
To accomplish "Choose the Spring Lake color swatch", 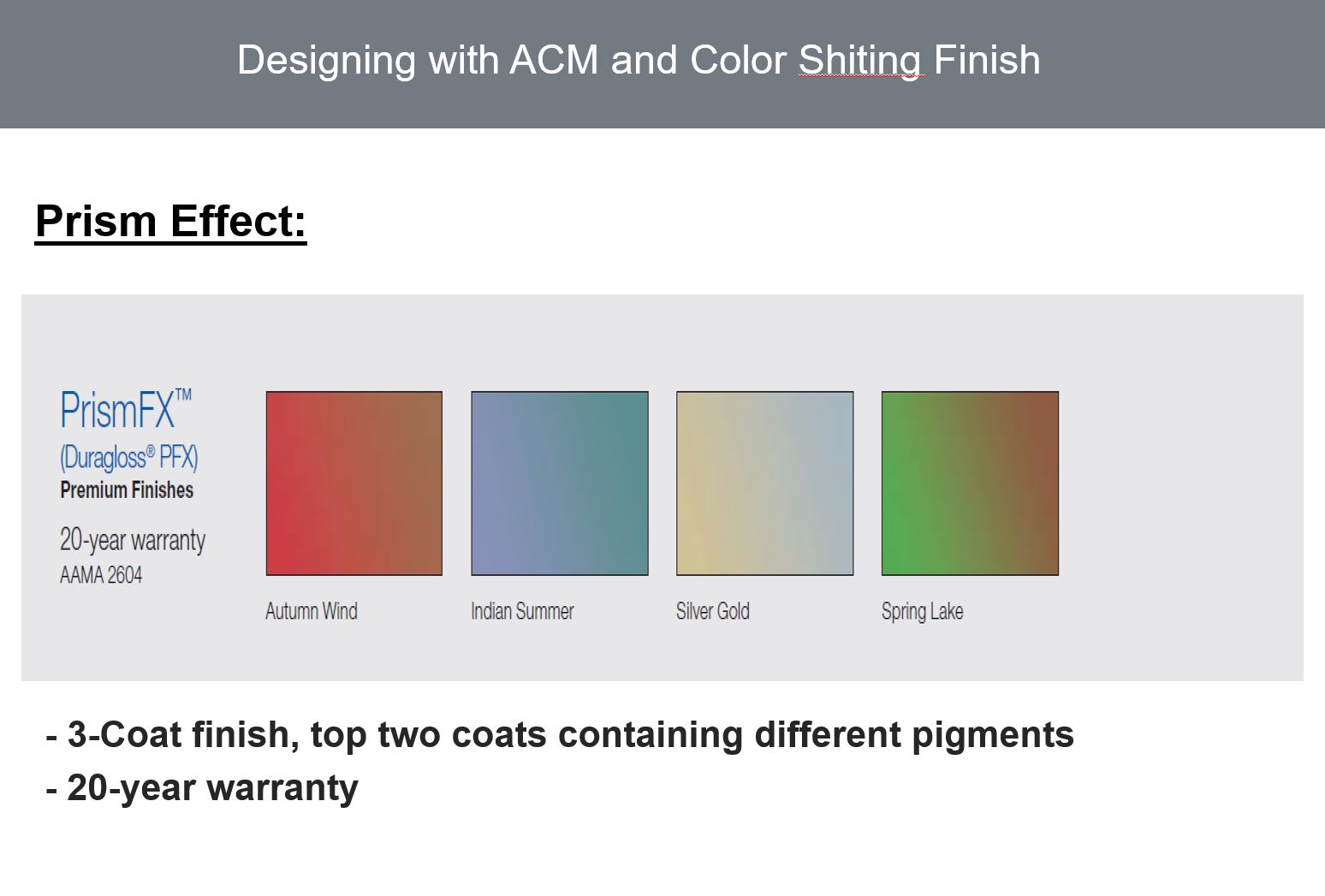I will (970, 483).
